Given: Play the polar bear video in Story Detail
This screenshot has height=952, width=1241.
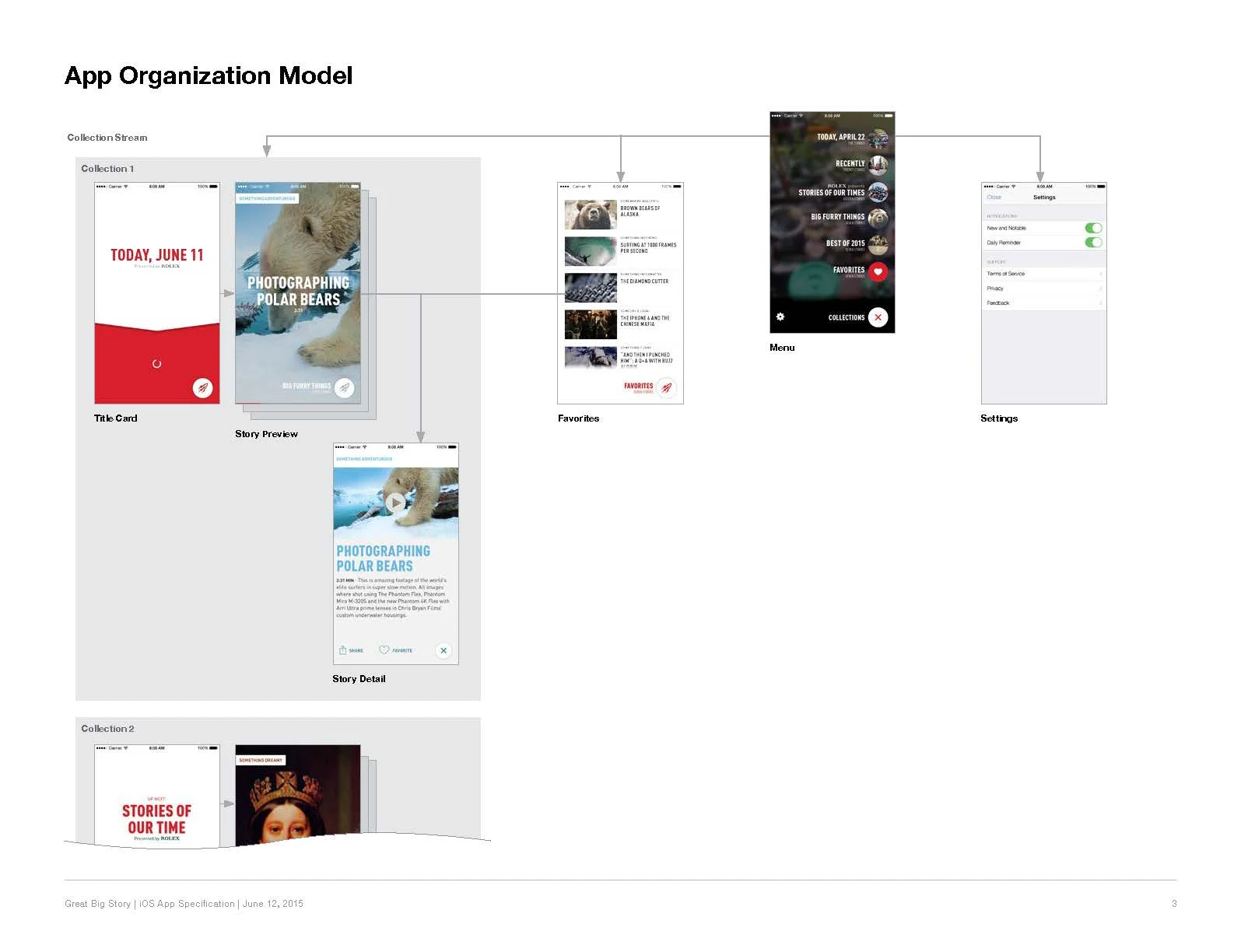Looking at the screenshot, I should click(x=396, y=502).
